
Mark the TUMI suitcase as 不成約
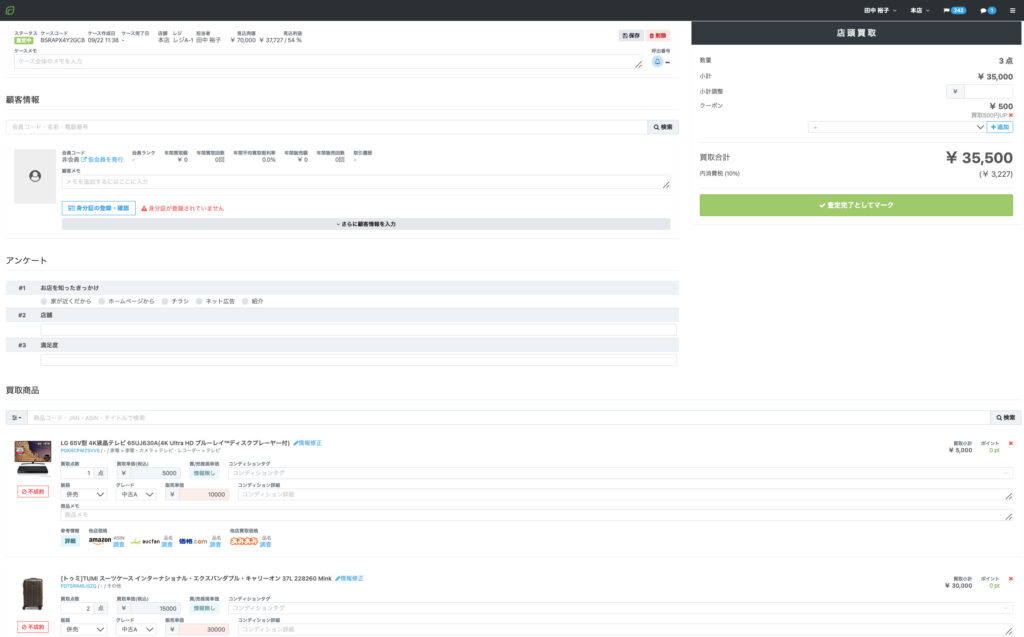[x=33, y=627]
